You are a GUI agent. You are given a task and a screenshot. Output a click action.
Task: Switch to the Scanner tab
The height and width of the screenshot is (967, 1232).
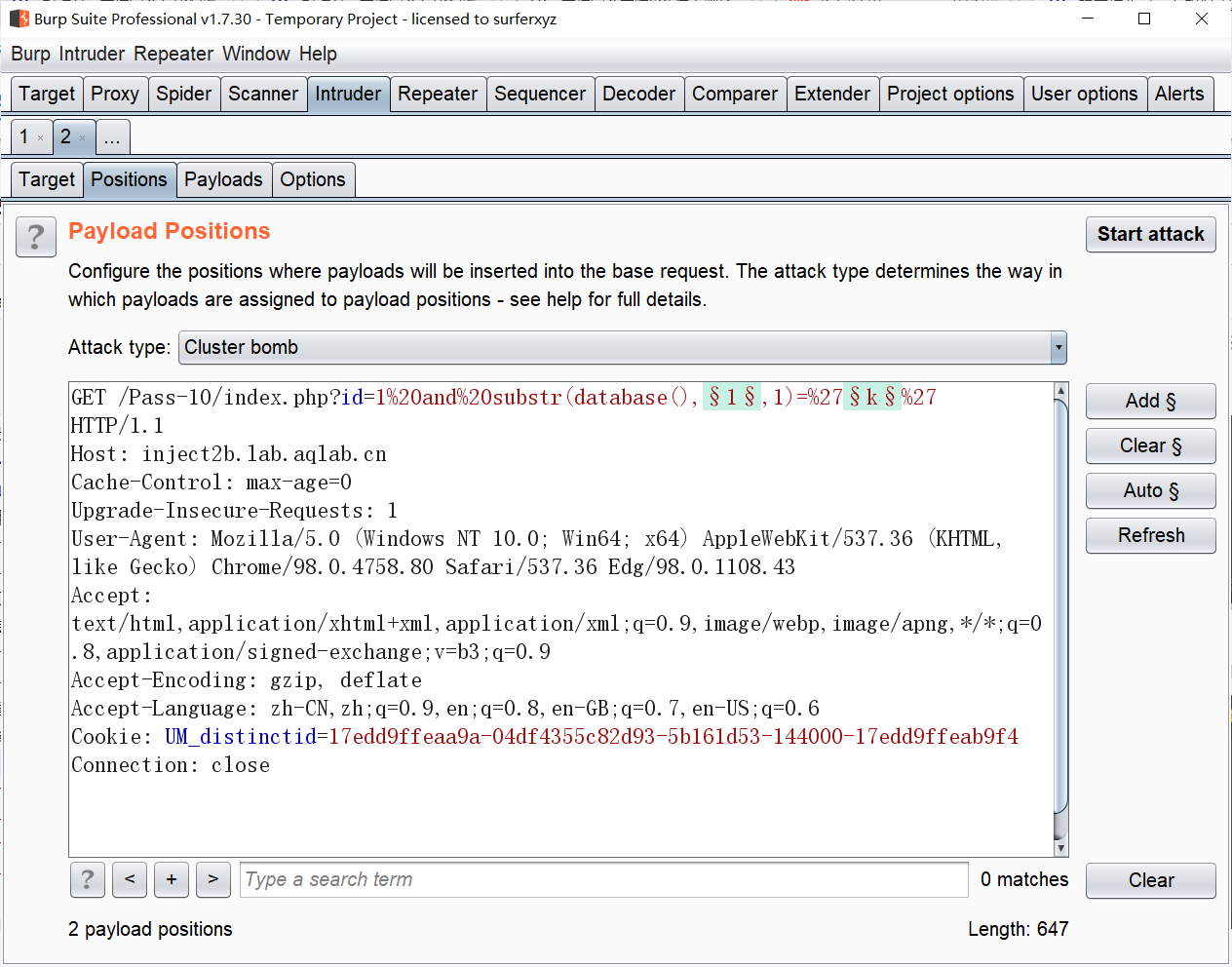(263, 94)
